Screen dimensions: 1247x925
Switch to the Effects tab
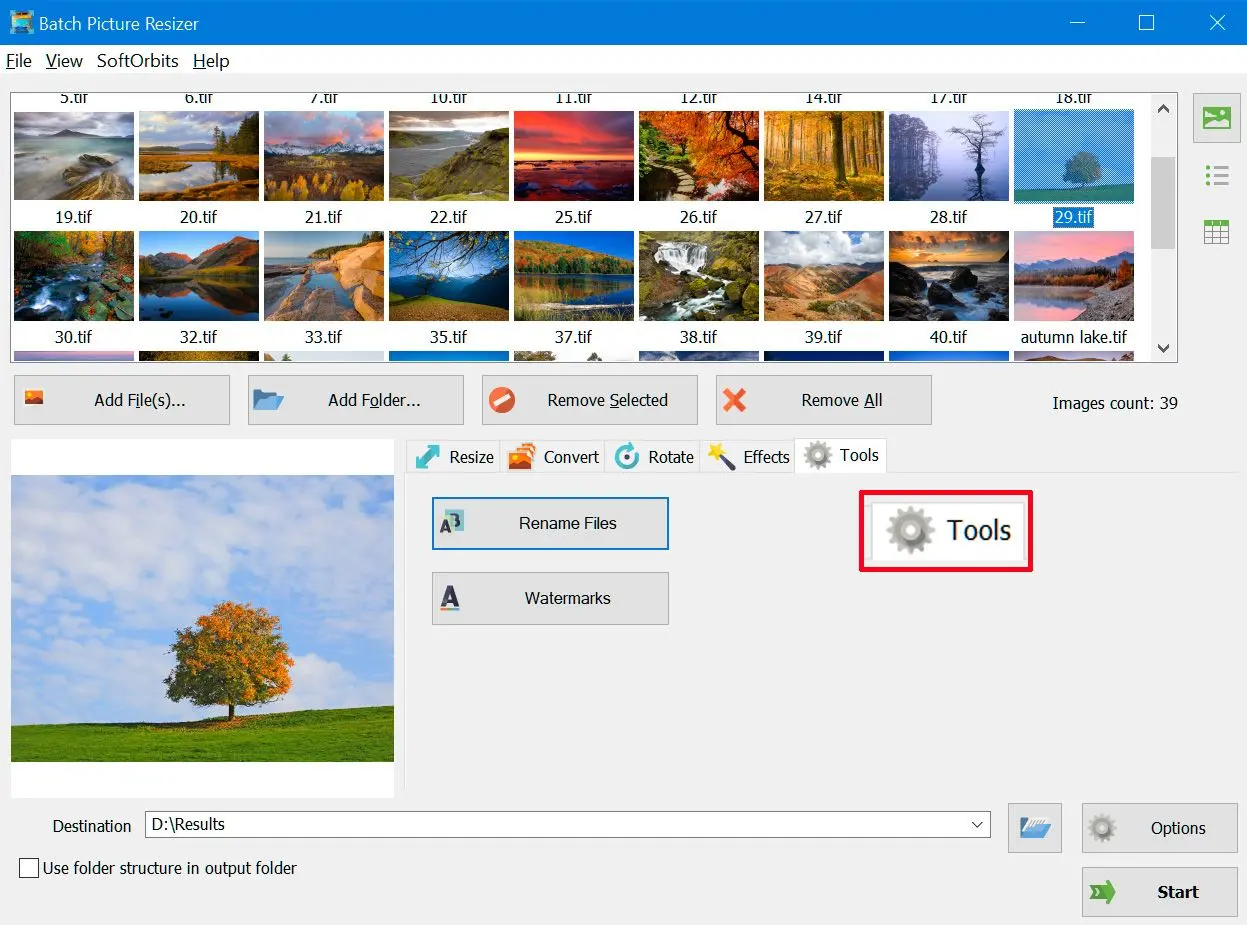[748, 457]
